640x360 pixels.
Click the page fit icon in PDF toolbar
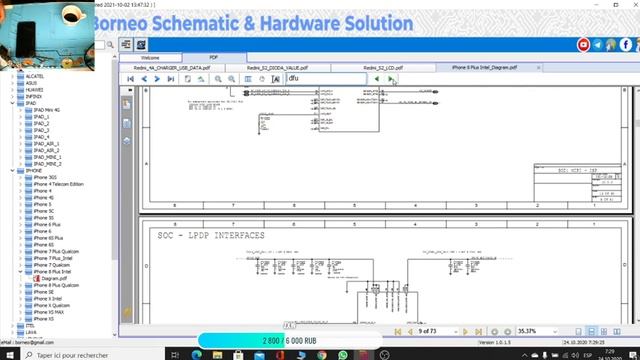point(188,79)
